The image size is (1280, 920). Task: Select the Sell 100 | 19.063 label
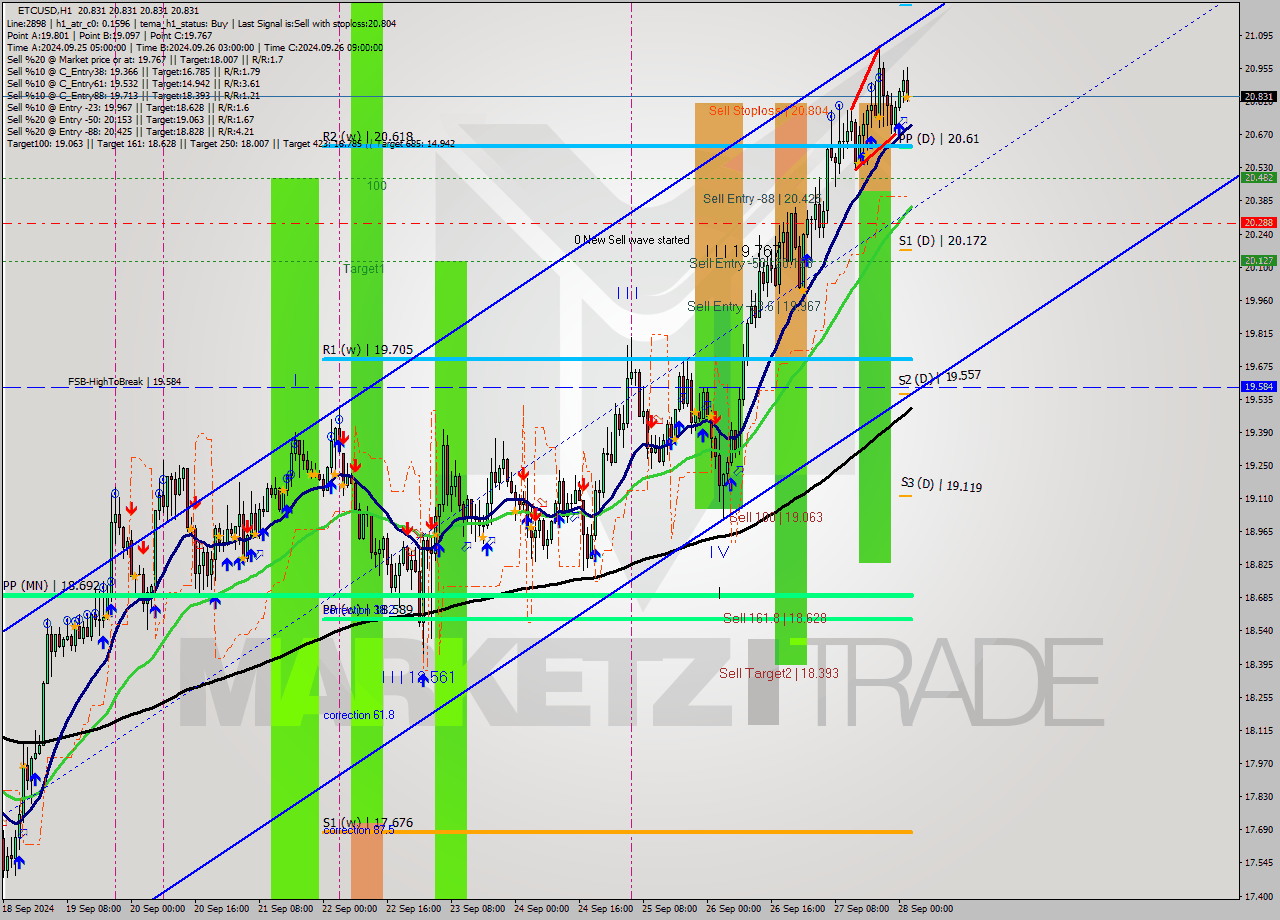coord(775,517)
